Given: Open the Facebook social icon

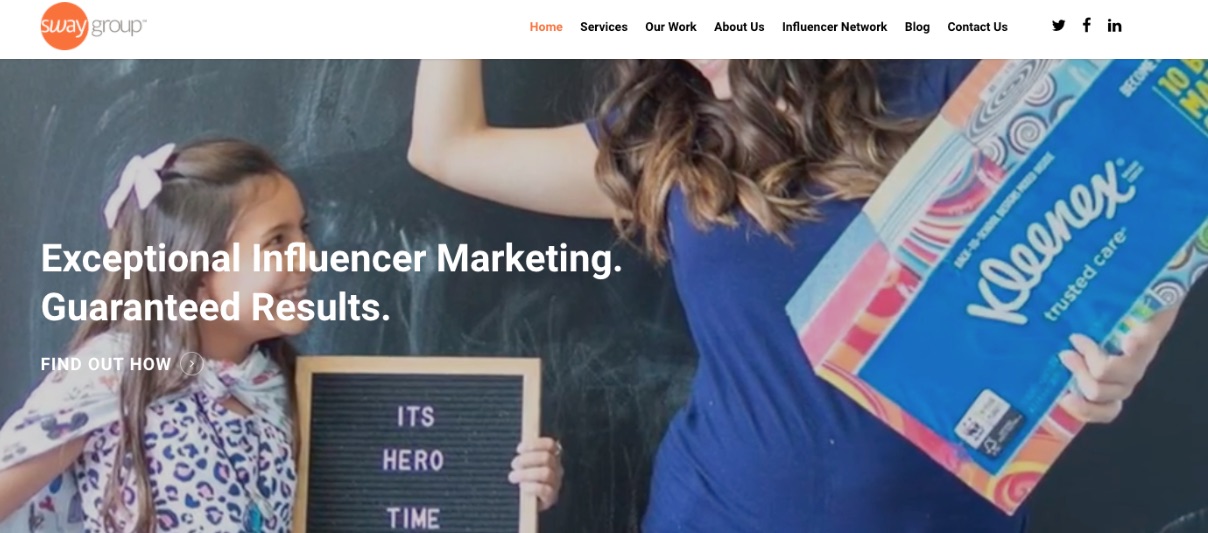Looking at the screenshot, I should click(x=1086, y=26).
